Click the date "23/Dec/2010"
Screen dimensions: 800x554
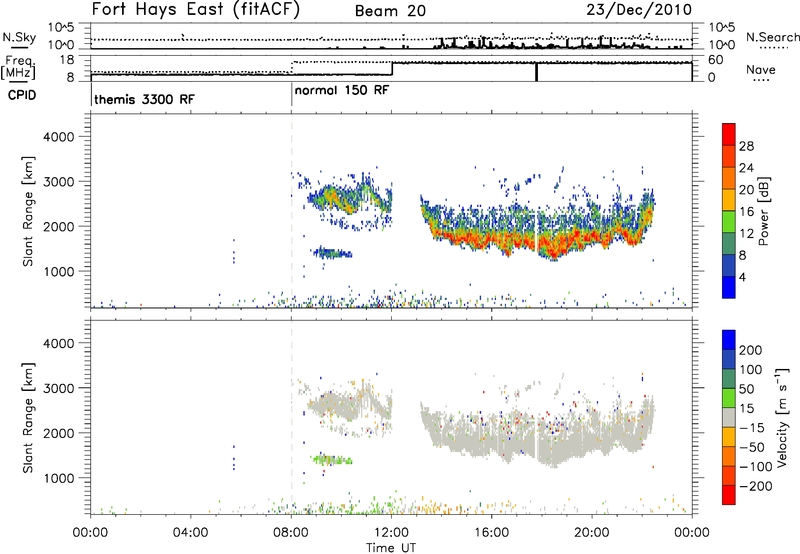(x=639, y=10)
